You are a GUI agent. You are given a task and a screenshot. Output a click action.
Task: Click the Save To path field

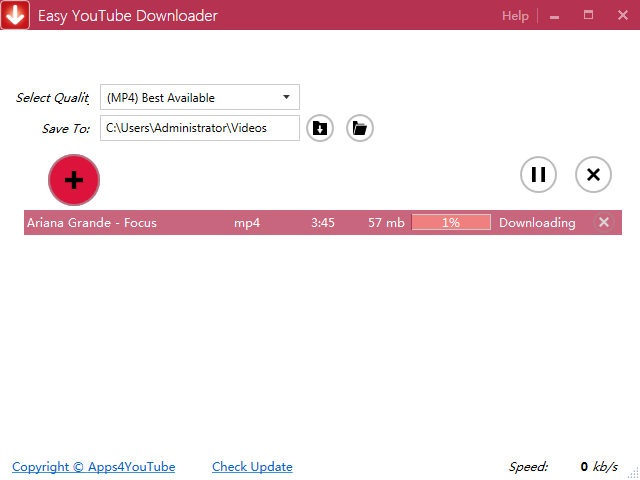click(199, 128)
